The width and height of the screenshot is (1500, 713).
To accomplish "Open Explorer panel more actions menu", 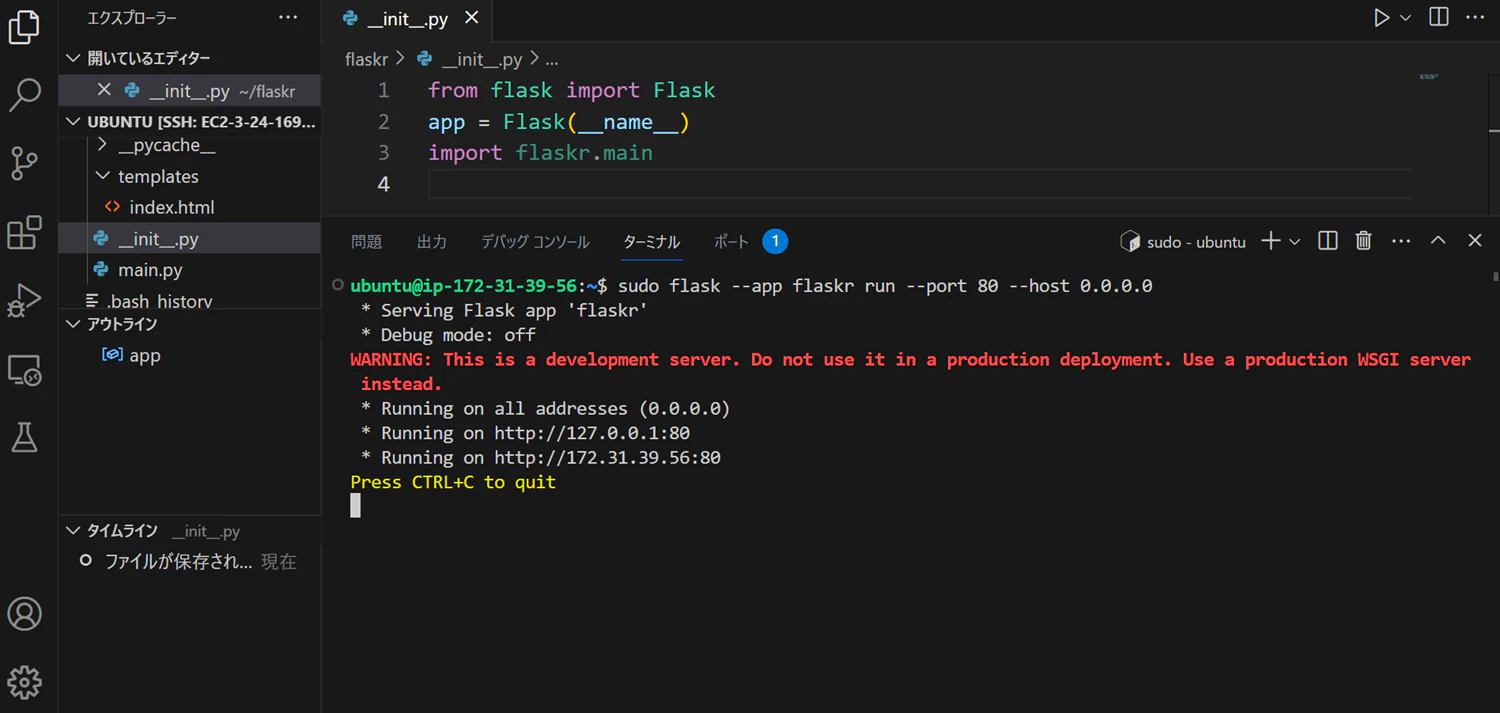I will (288, 18).
